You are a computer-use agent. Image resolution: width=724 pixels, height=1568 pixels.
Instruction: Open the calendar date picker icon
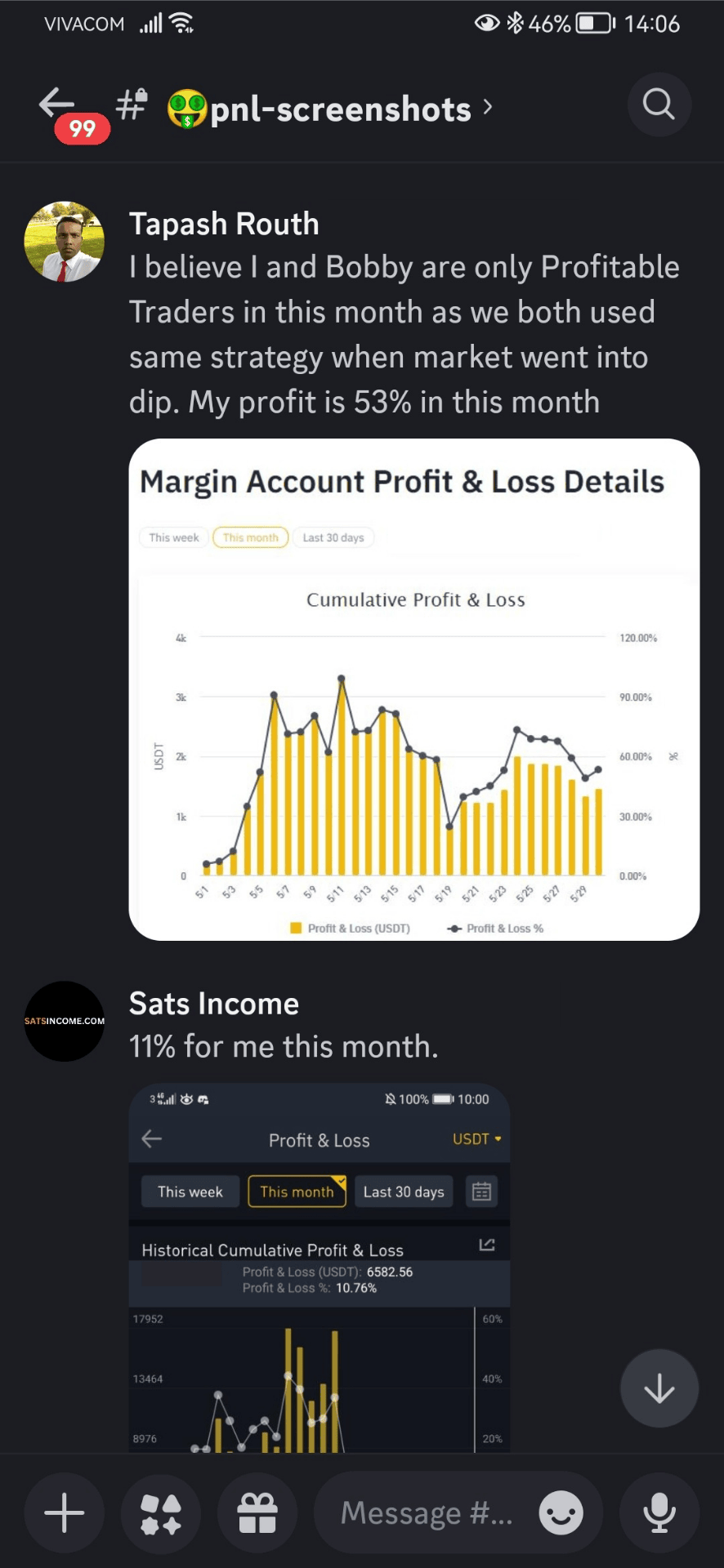click(x=482, y=1192)
